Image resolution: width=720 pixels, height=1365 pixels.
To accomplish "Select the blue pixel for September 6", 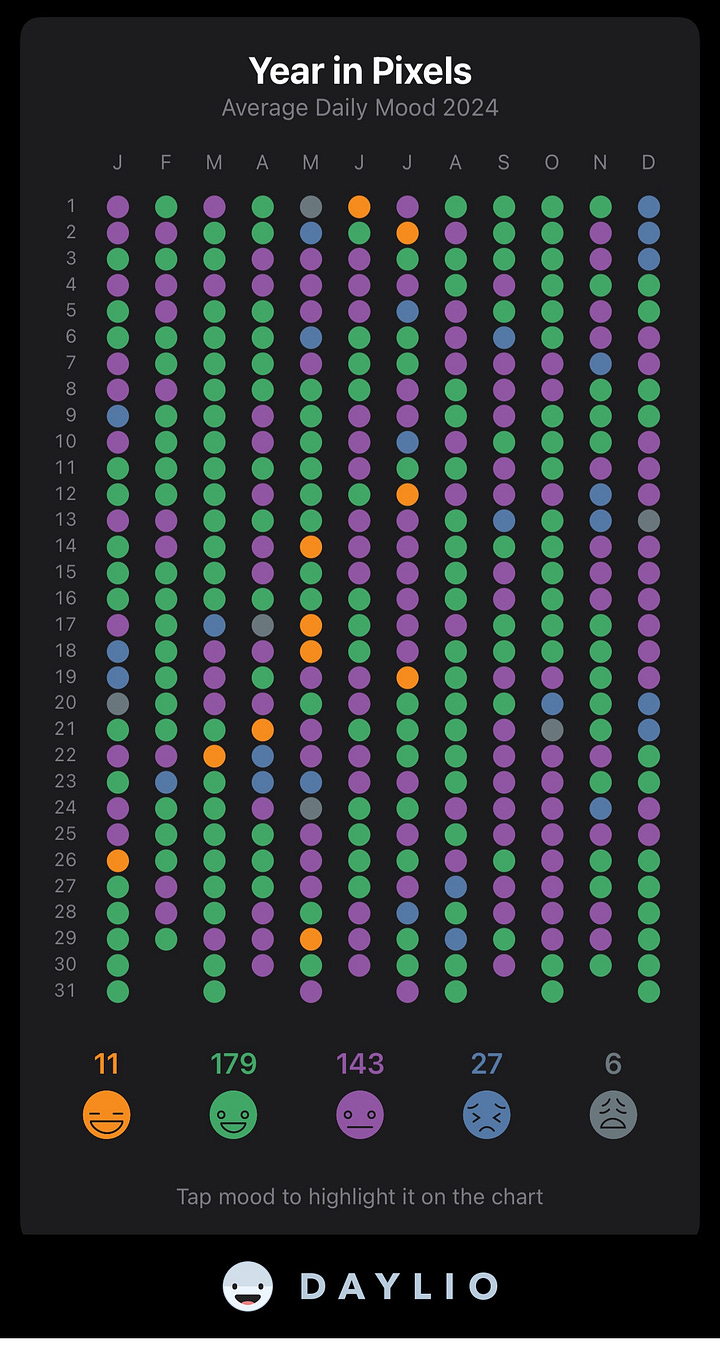I will pyautogui.click(x=504, y=338).
